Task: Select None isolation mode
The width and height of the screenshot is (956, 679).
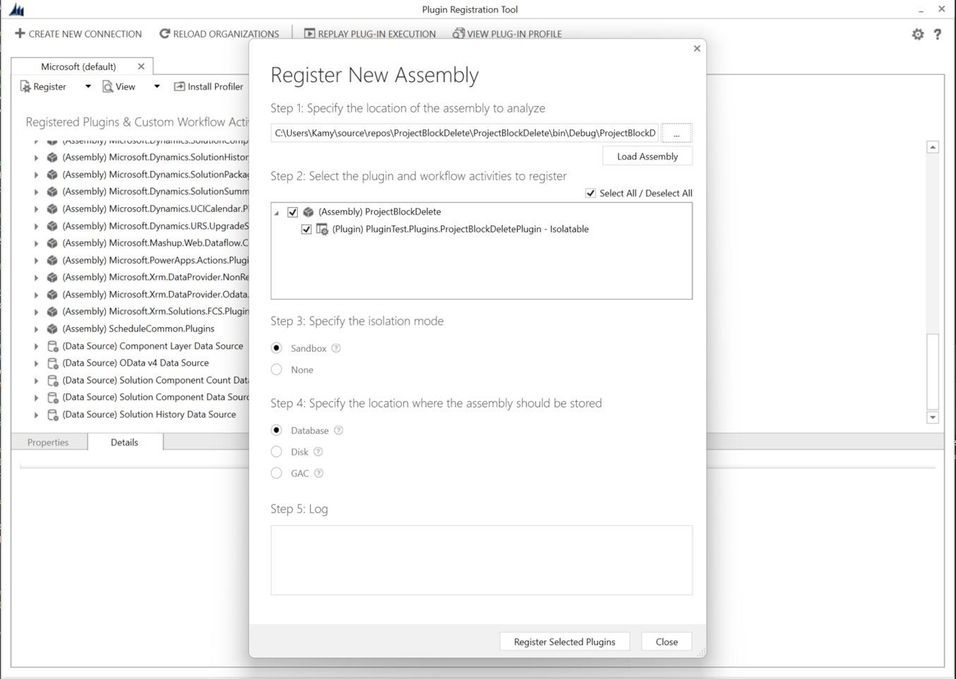Action: pos(277,369)
